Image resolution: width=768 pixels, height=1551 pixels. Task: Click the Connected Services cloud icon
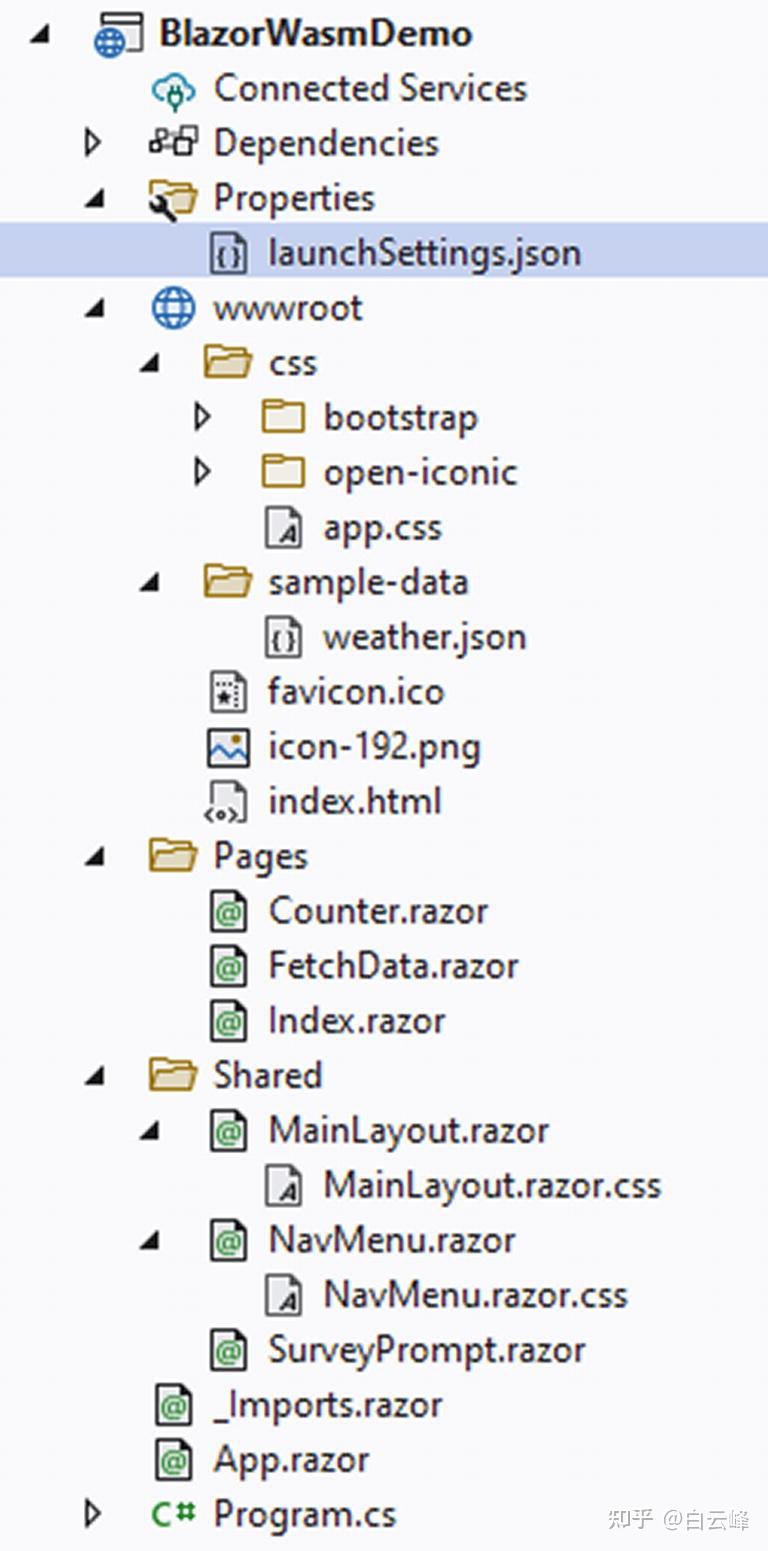click(174, 88)
